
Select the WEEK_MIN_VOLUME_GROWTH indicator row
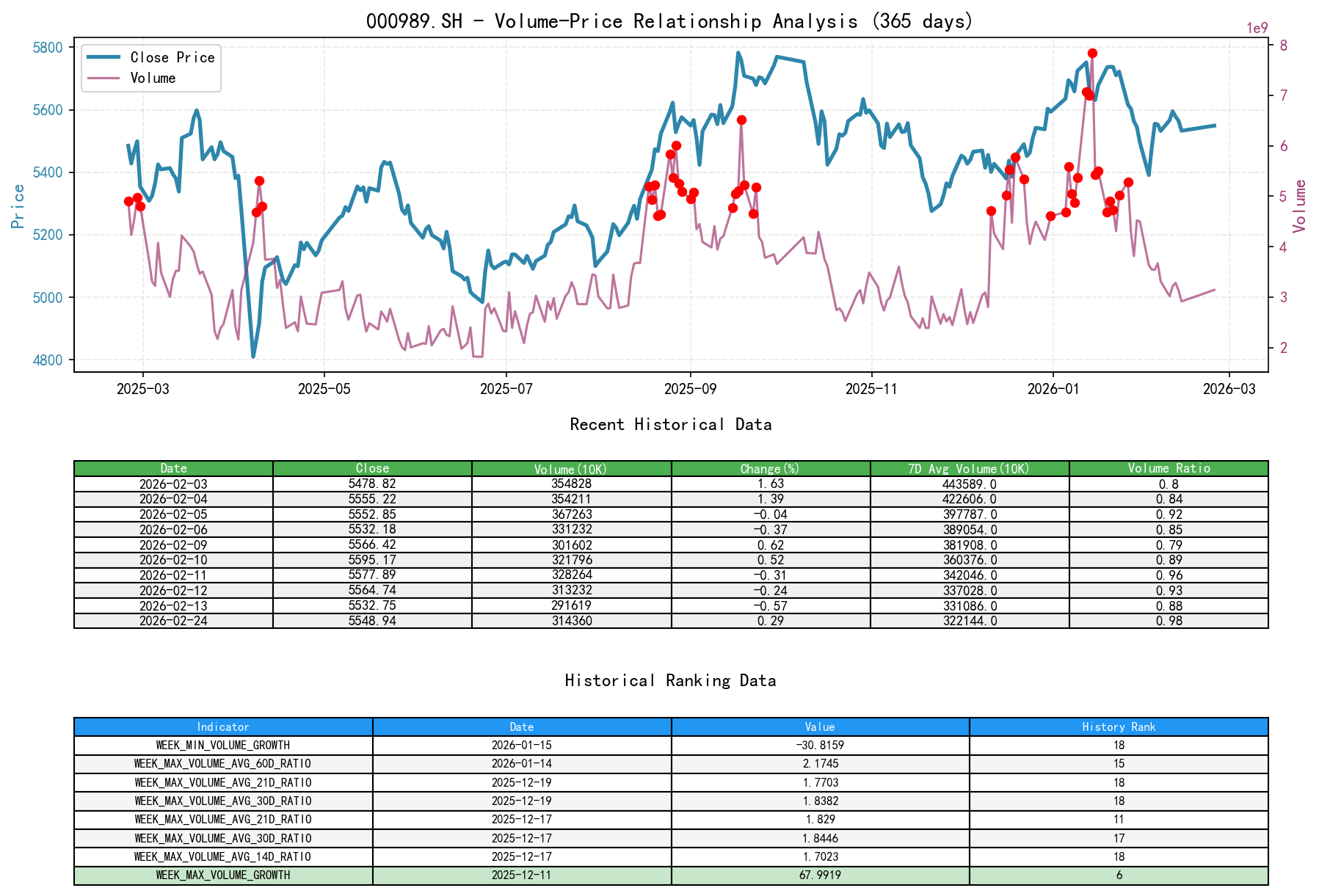[x=222, y=745]
